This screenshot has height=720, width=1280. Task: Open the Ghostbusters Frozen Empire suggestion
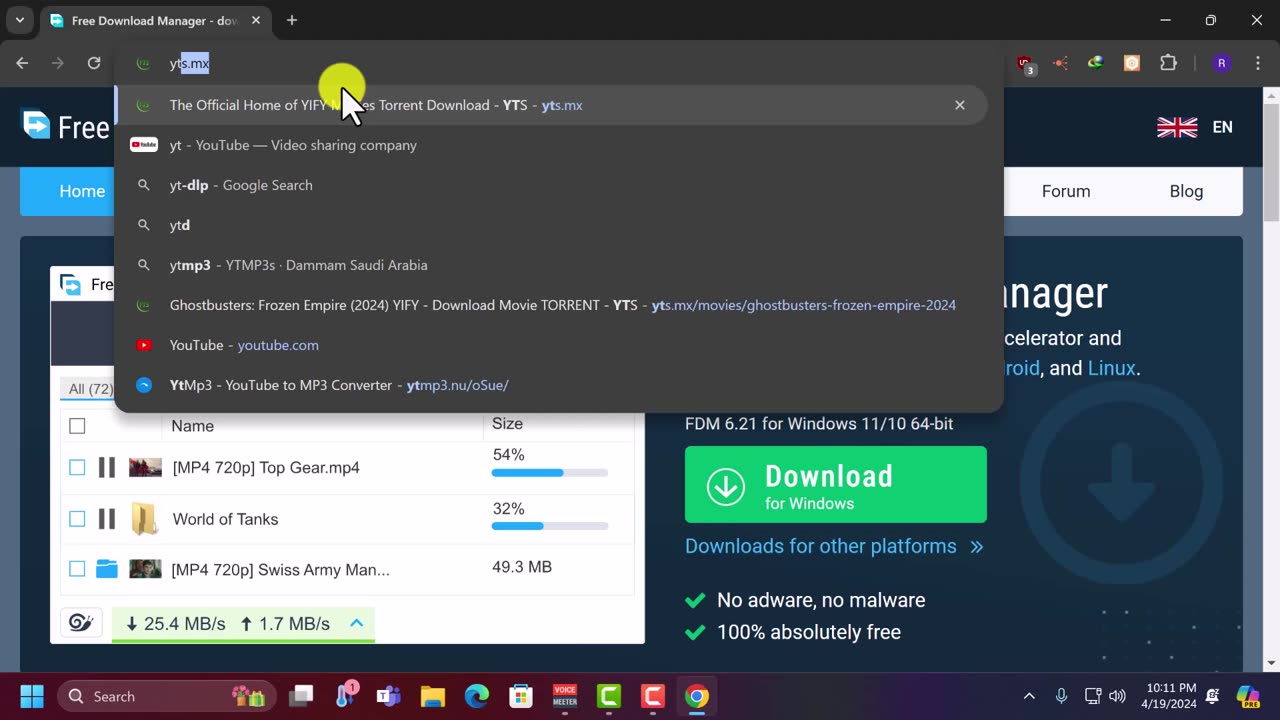pyautogui.click(x=558, y=305)
